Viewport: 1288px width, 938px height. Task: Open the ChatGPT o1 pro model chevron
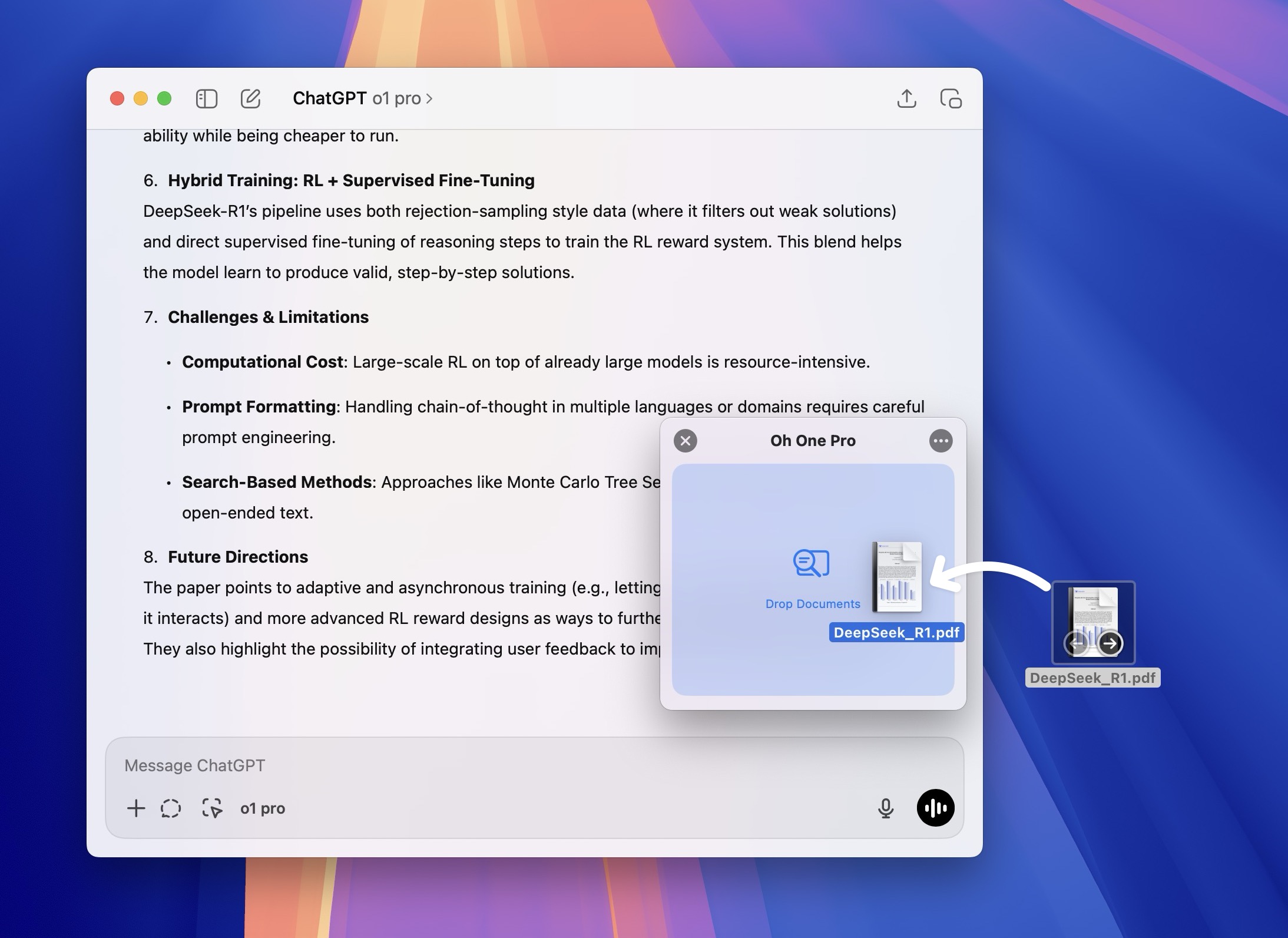(429, 98)
